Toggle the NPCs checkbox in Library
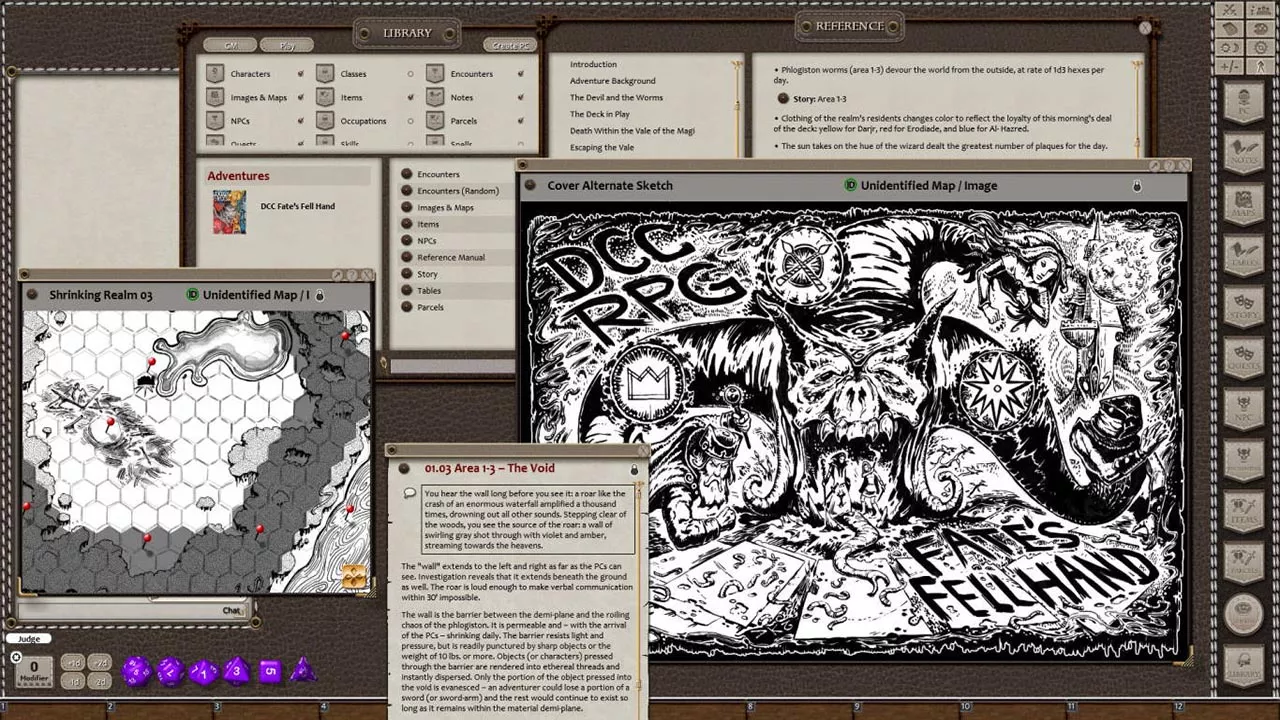The width and height of the screenshot is (1280, 720). click(300, 121)
